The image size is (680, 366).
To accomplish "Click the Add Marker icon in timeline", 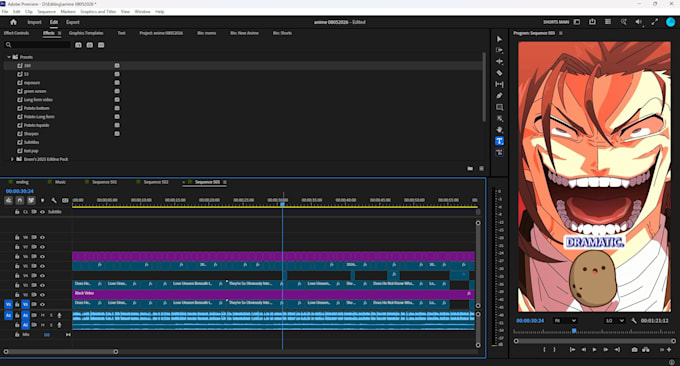I will pos(42,200).
